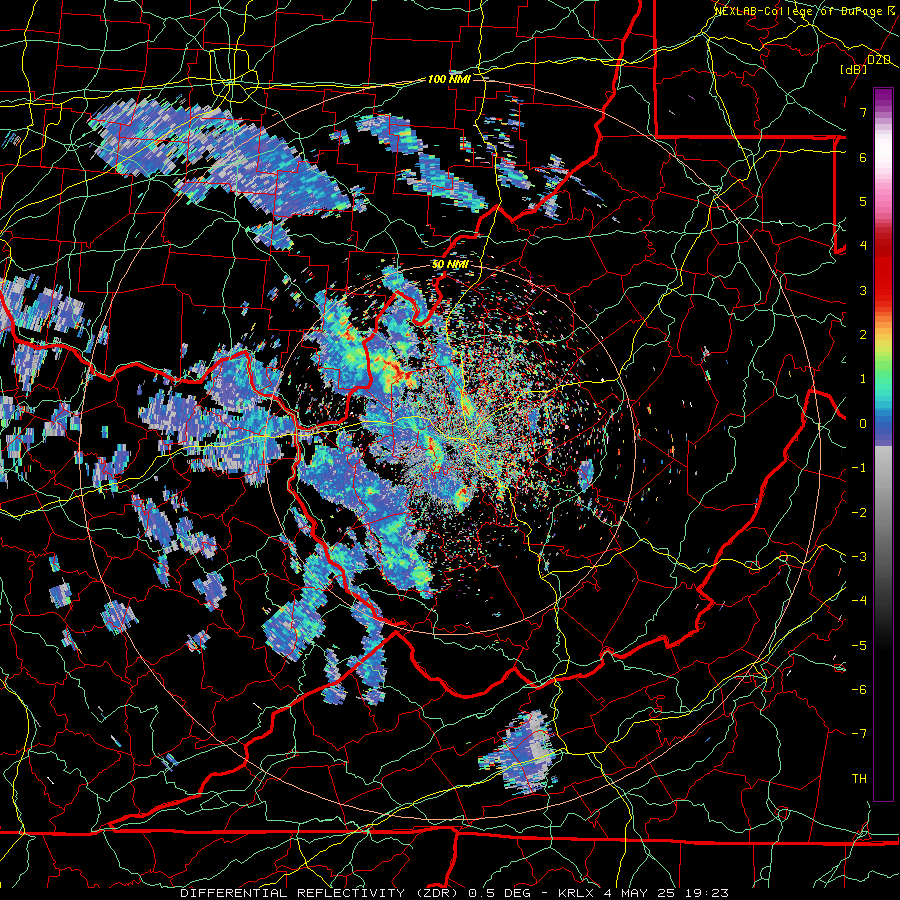The image size is (900, 900).
Task: Click "(ZDR)" in the bottom caption
Action: click(x=436, y=893)
